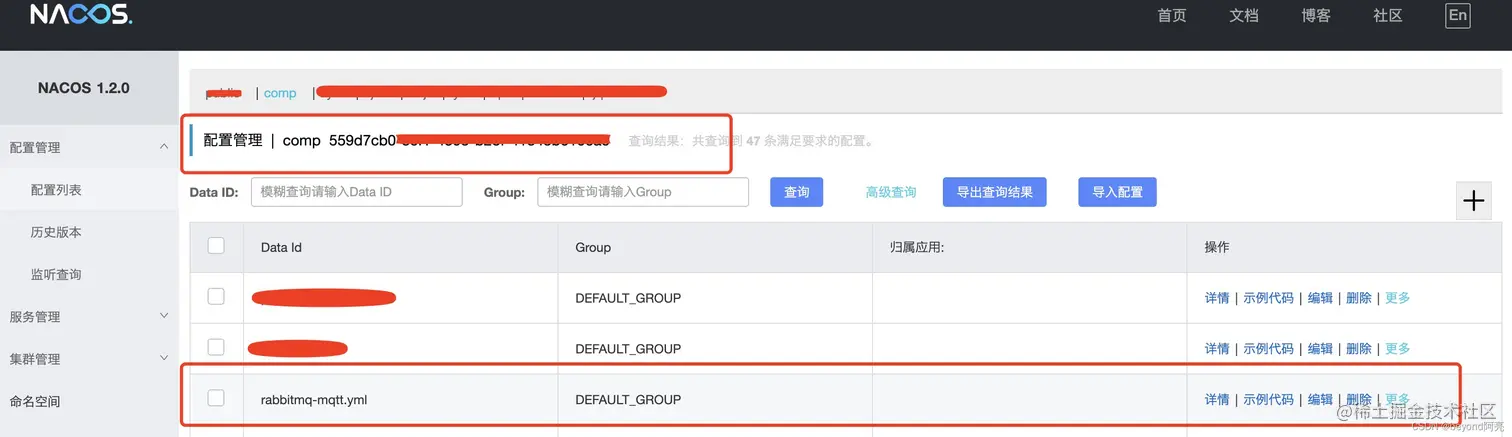The height and width of the screenshot is (437, 1512).
Task: Click the NACOS logo
Action: [81, 15]
